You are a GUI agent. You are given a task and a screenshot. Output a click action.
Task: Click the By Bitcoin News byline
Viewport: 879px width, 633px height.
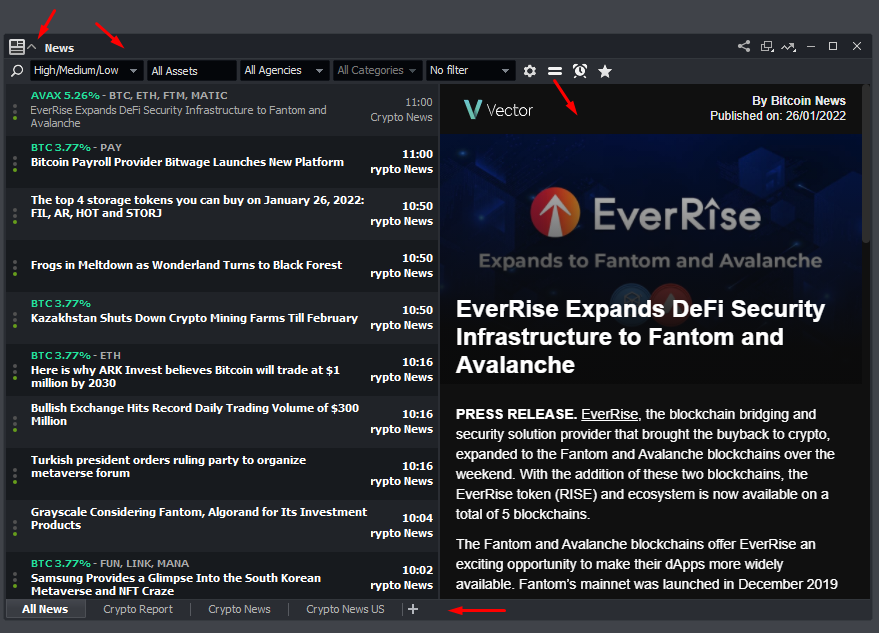[x=799, y=101]
